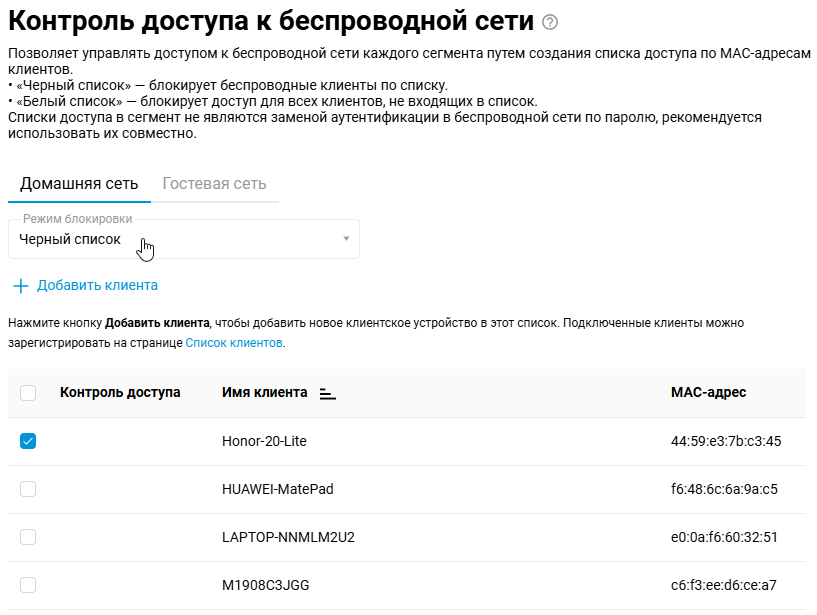
Task: Click the help icon beside the page title
Action: 549,23
